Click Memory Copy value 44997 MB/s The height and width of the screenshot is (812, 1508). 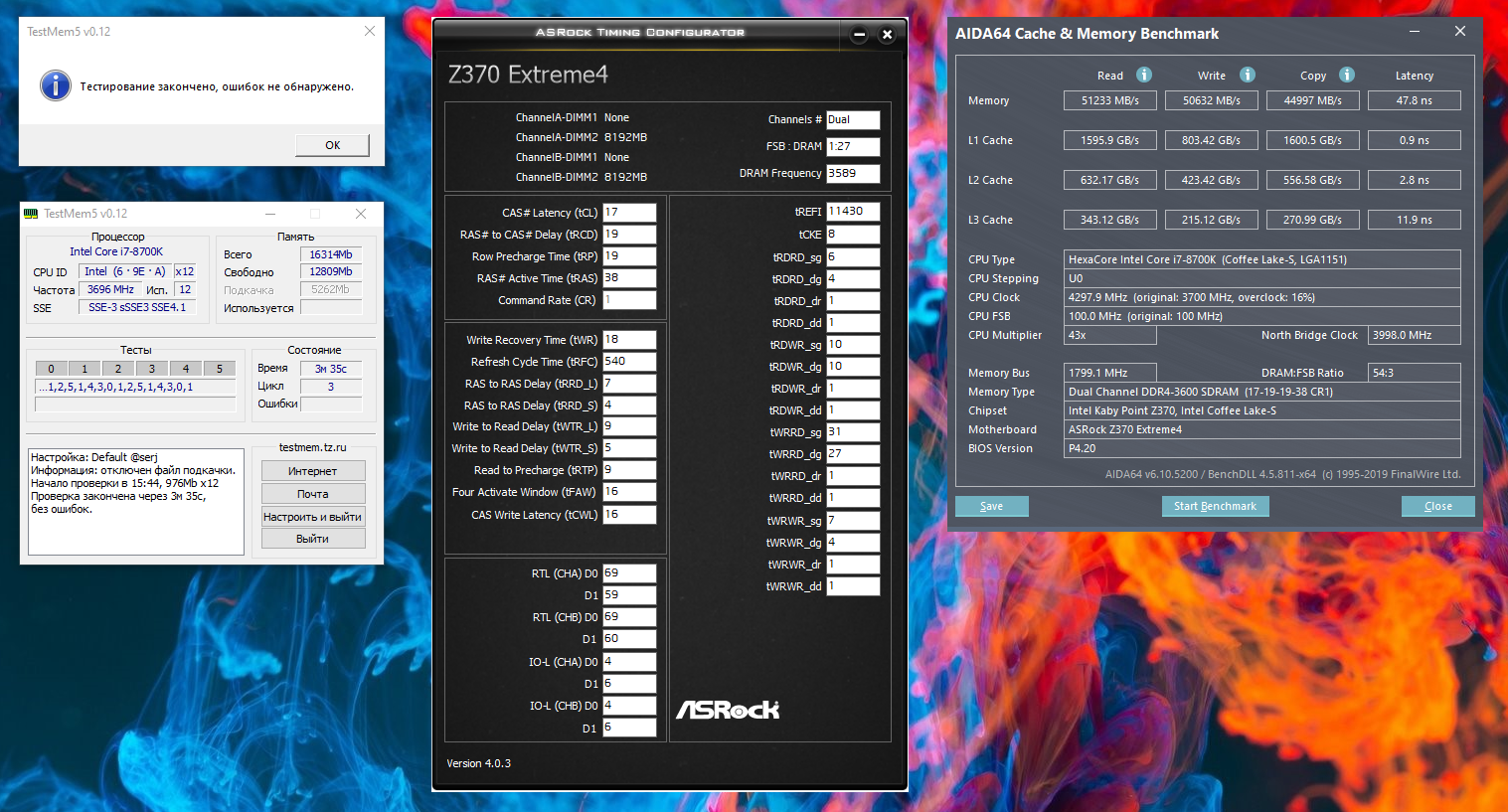(1313, 100)
